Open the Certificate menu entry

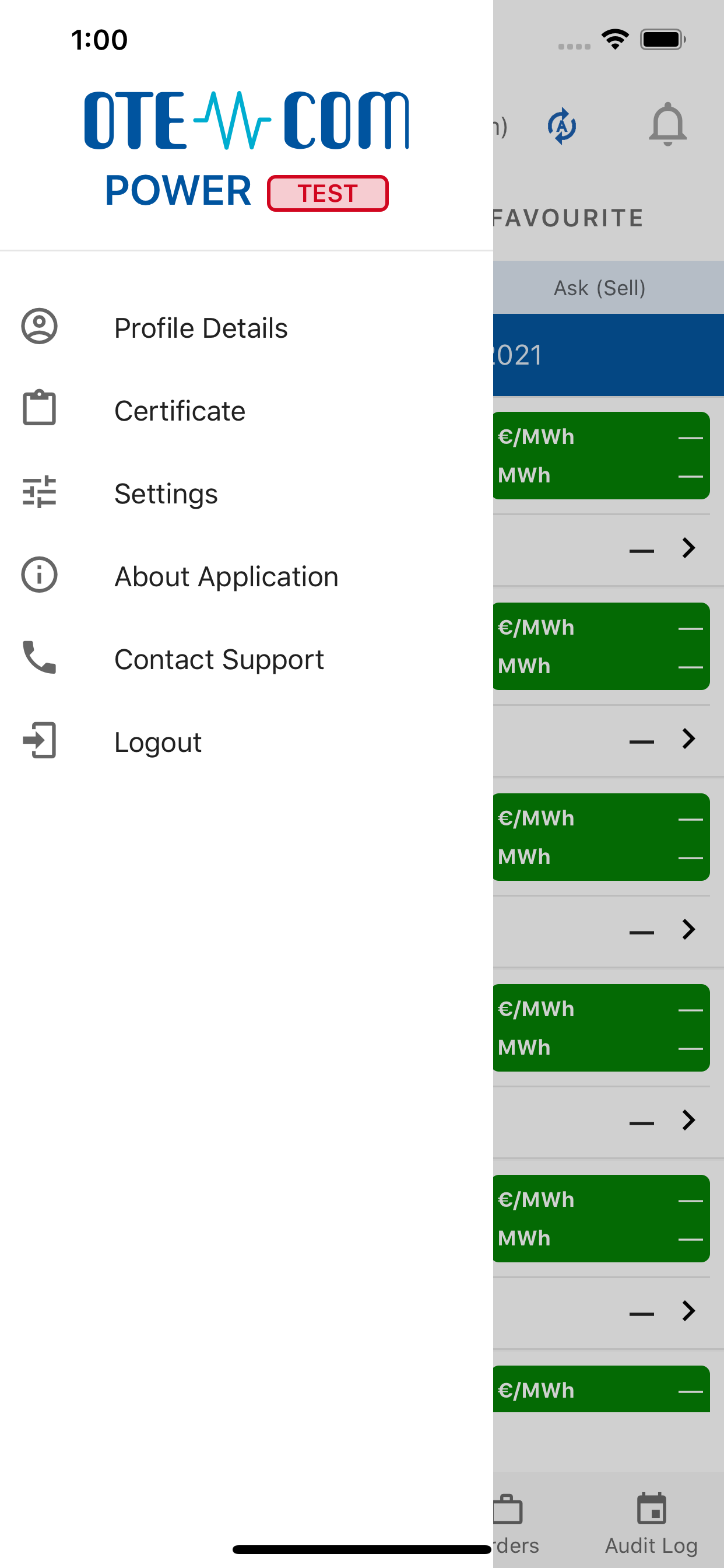click(x=247, y=410)
